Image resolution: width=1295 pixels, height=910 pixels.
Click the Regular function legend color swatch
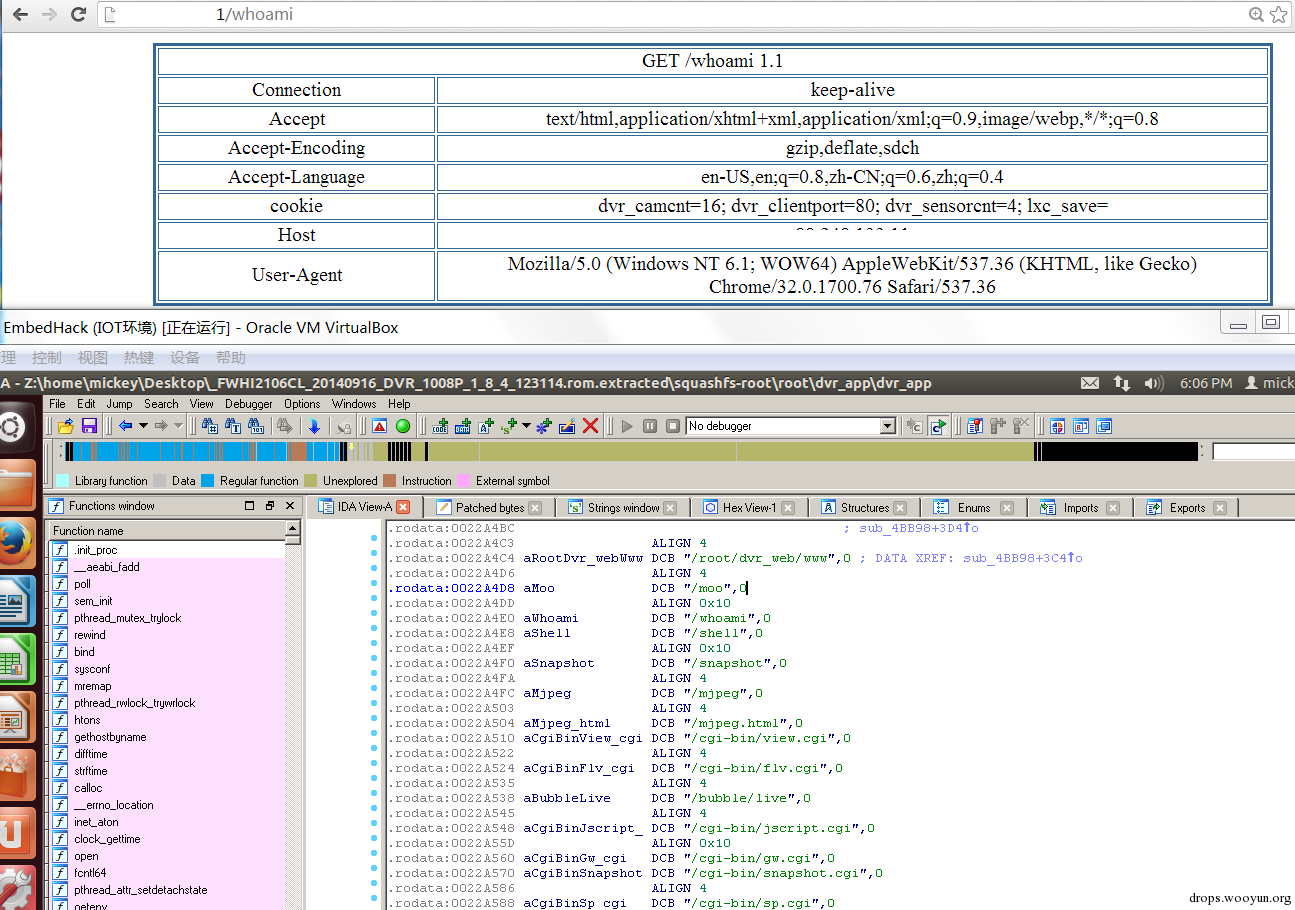[x=208, y=481]
